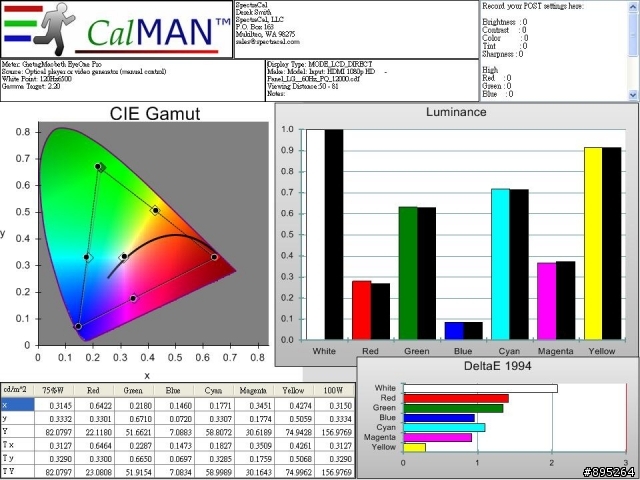
Task: Click the Gamma Target 2.20 text
Action: (x=31, y=87)
